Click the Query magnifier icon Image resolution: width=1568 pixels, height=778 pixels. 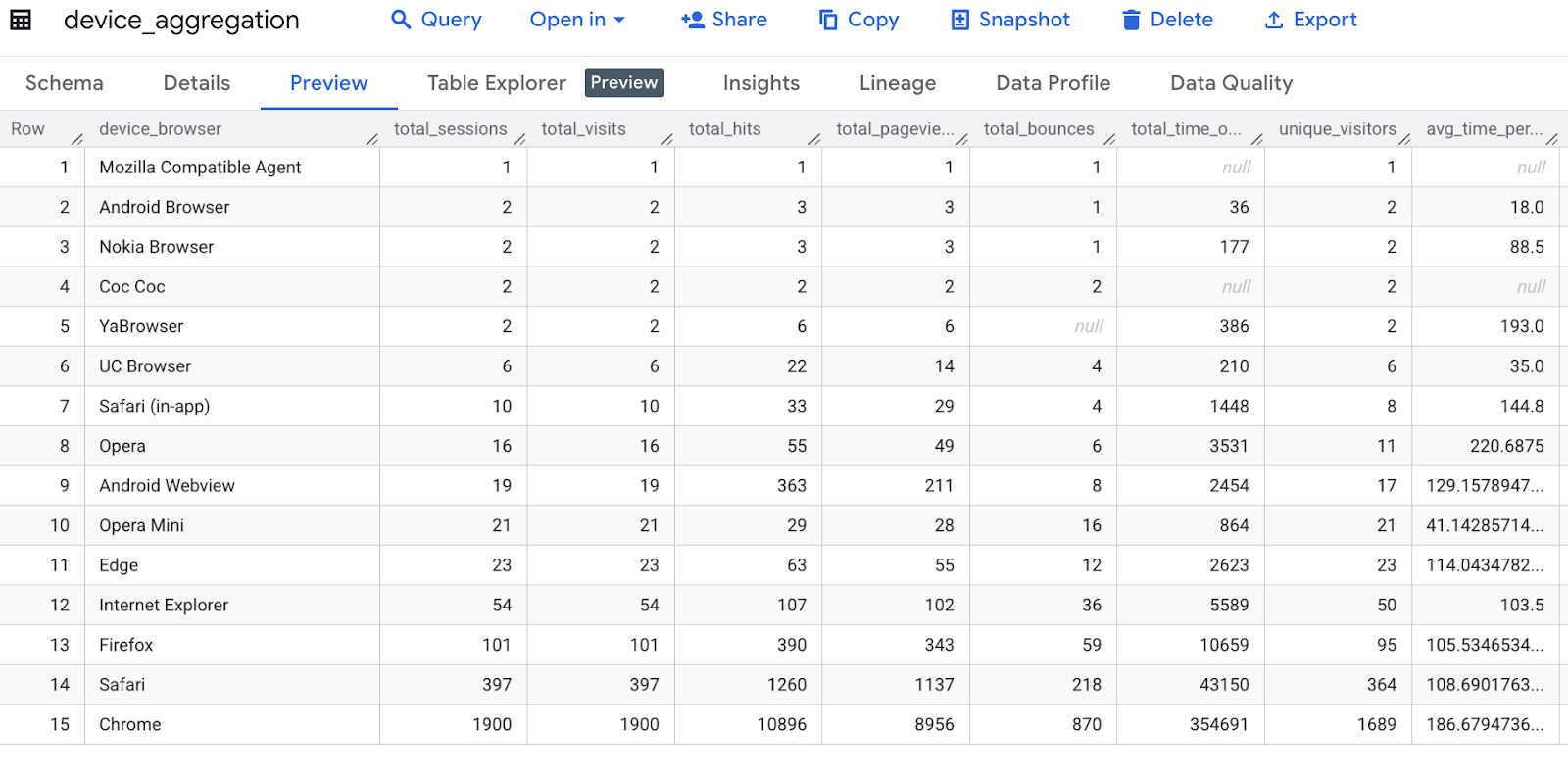(401, 20)
